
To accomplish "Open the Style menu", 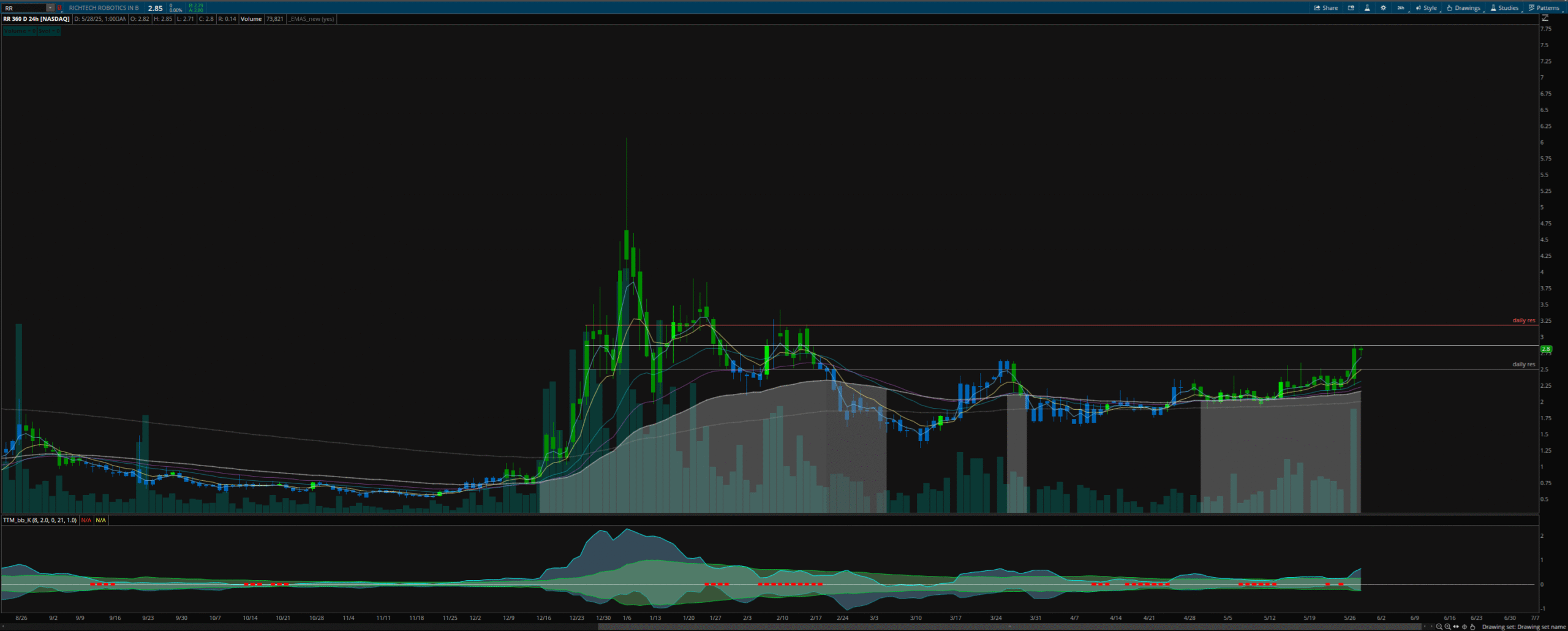I will point(1427,8).
